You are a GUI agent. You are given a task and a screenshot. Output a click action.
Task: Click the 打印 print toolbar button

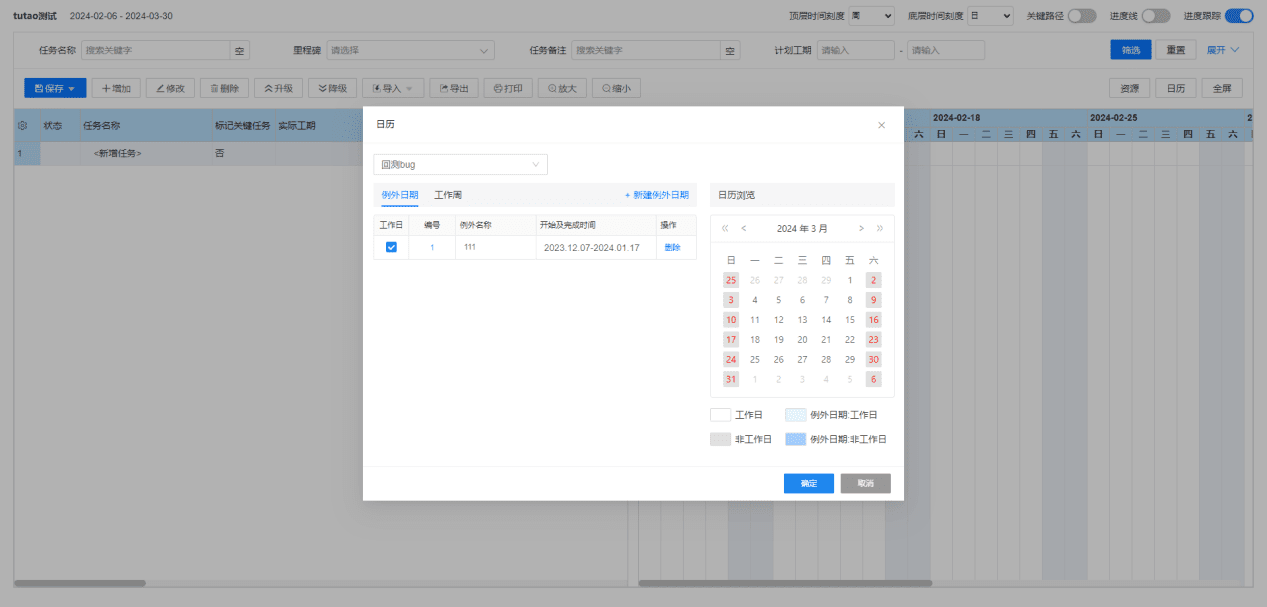click(x=508, y=88)
